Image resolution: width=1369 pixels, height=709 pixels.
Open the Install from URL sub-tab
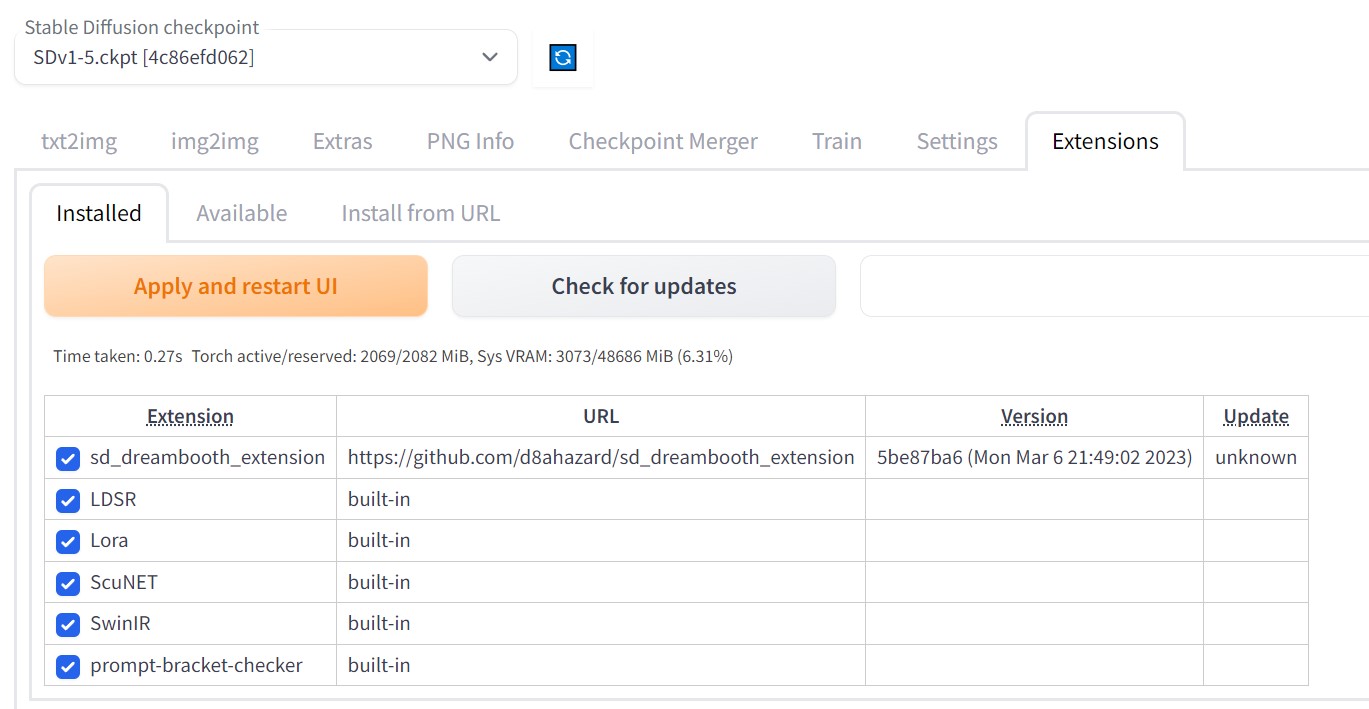coord(420,213)
